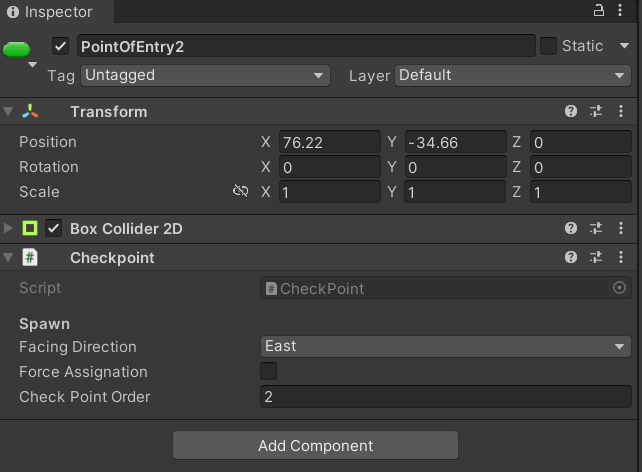Image resolution: width=642 pixels, height=472 pixels.
Task: Click Scale X field
Action: coord(330,192)
